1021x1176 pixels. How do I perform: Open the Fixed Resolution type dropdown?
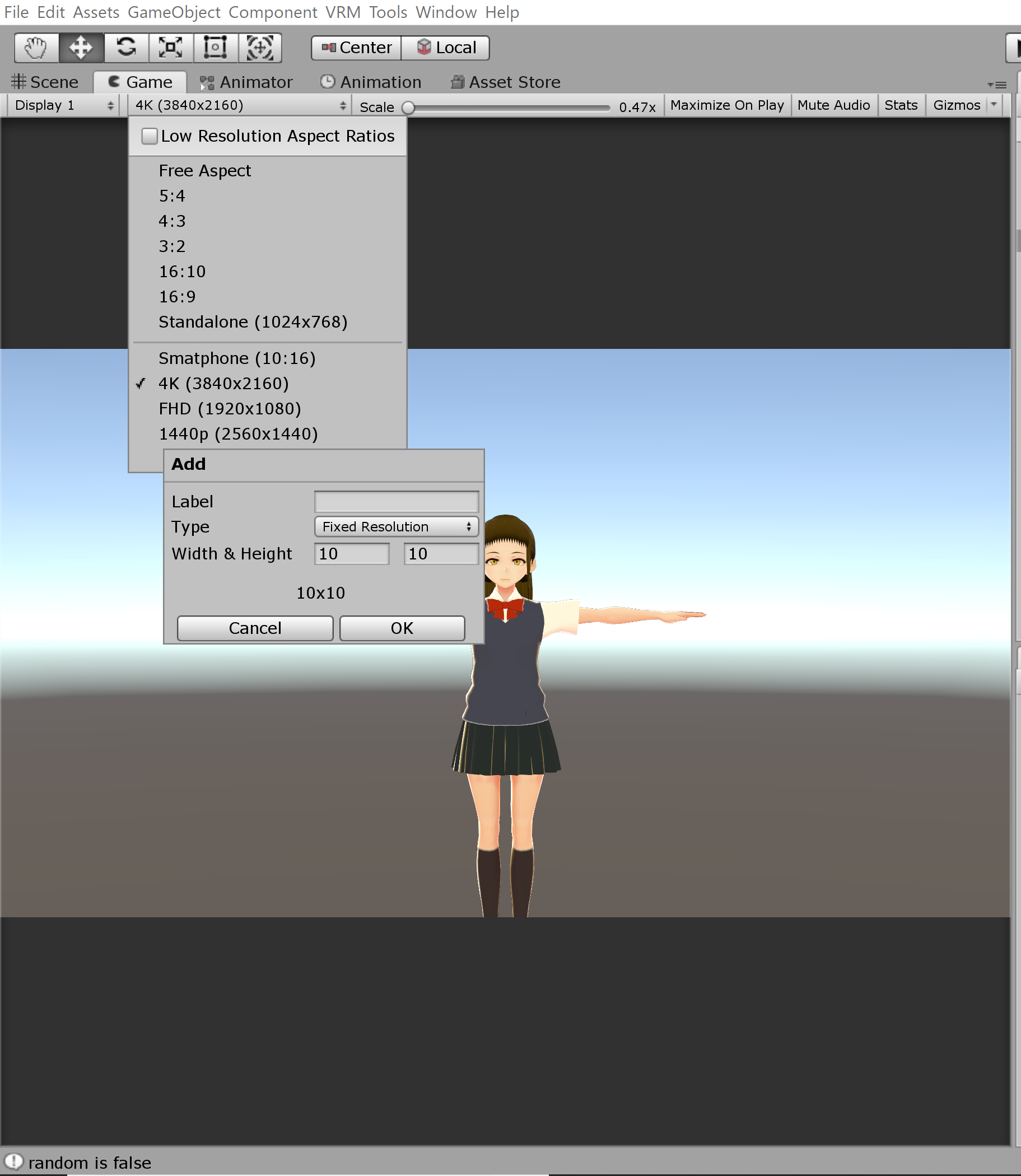coord(396,526)
